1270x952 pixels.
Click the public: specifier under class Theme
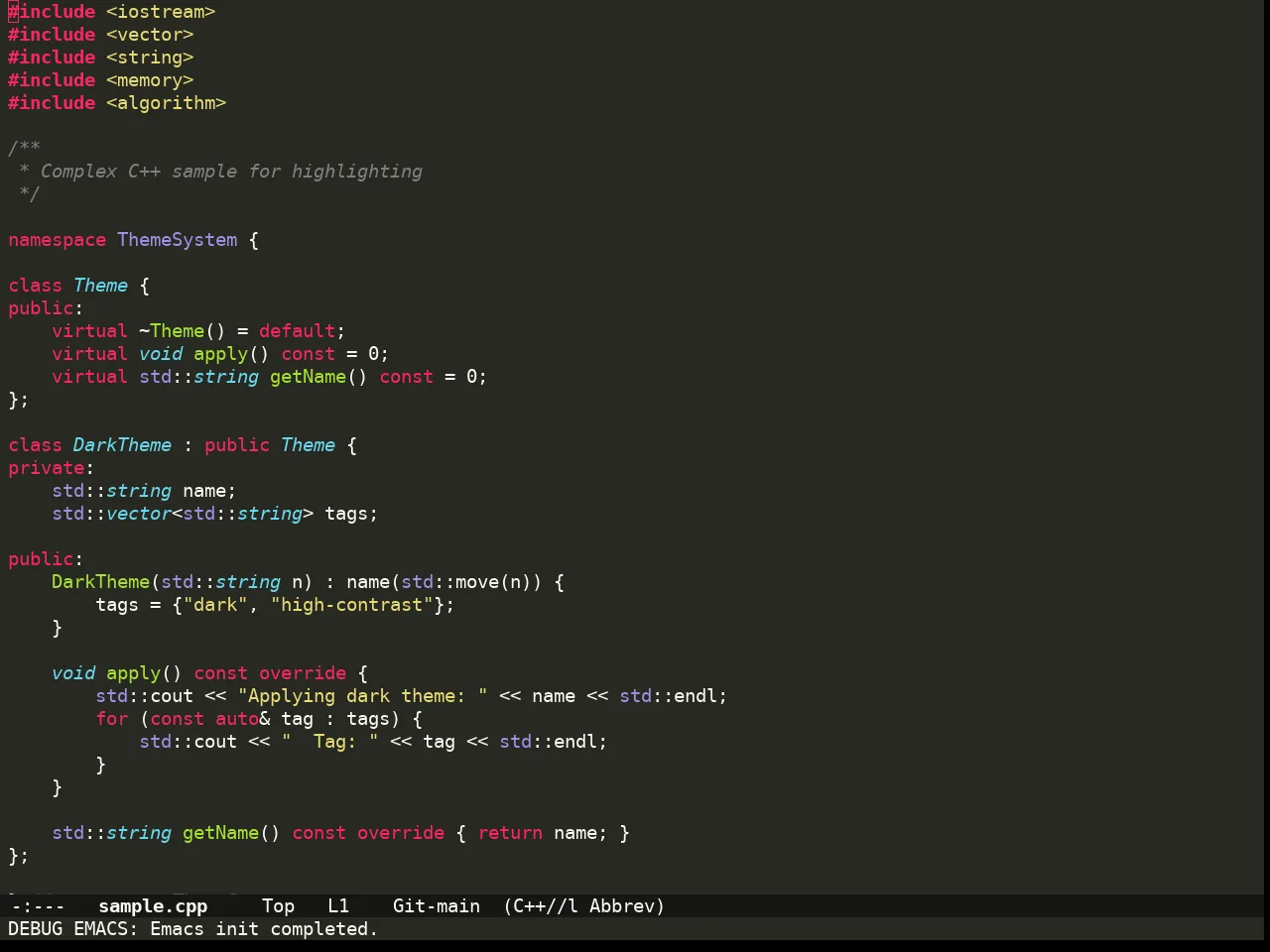(47, 308)
